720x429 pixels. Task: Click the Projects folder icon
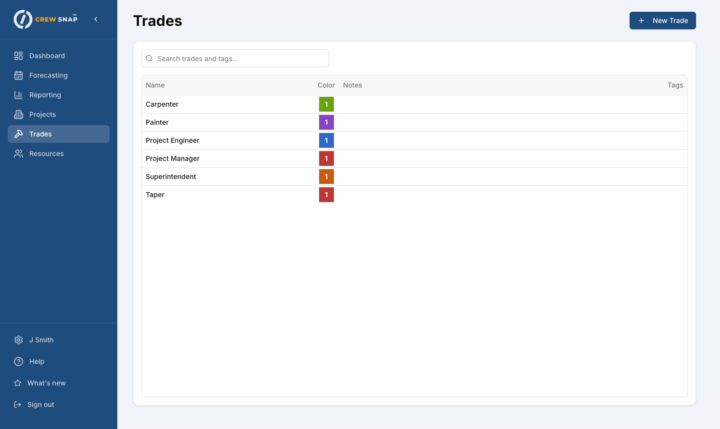click(x=19, y=114)
